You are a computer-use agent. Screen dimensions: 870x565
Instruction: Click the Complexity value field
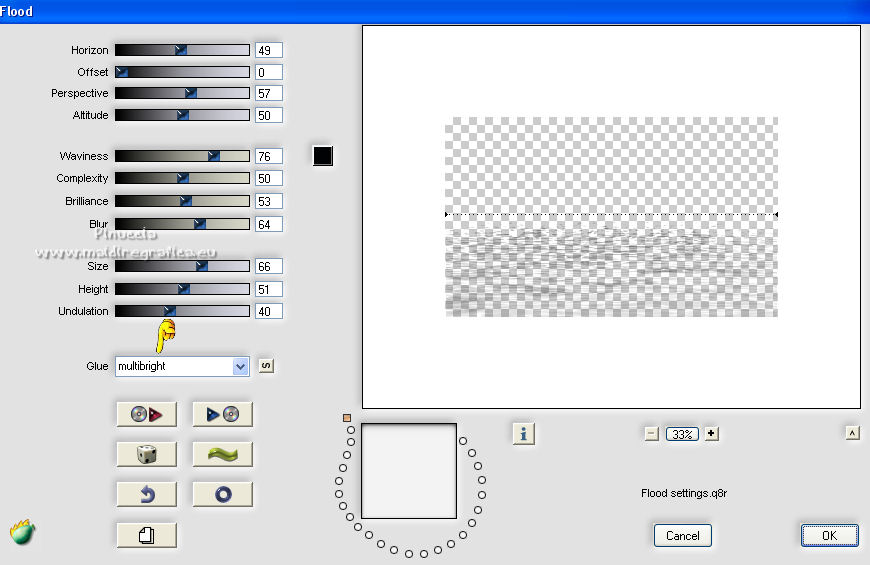click(269, 178)
